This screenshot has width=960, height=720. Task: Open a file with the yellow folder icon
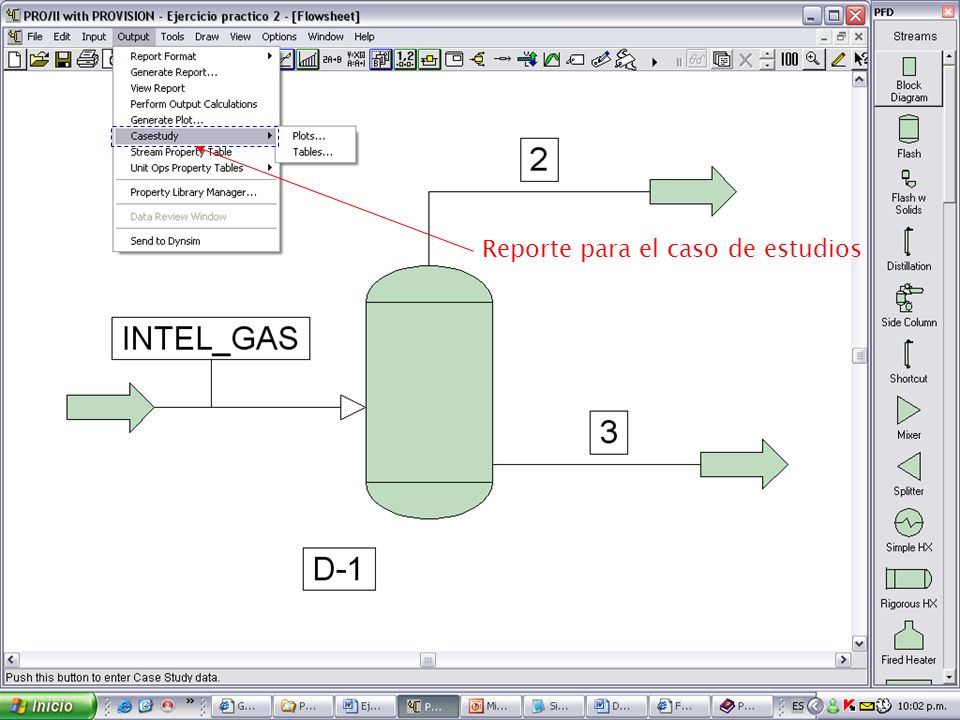tap(39, 59)
